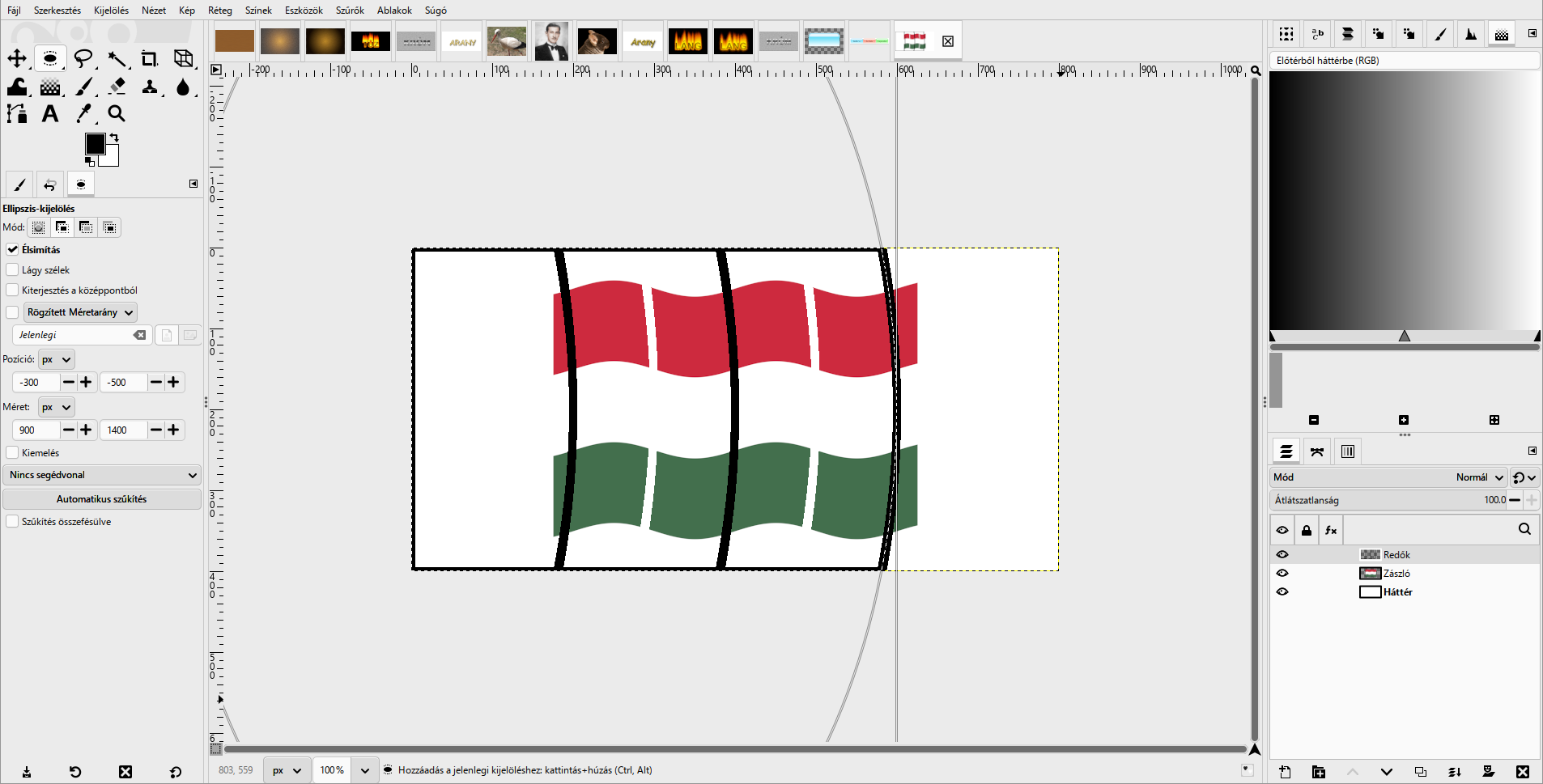Select the Bucket fill tool
The image size is (1543, 784).
point(17,87)
